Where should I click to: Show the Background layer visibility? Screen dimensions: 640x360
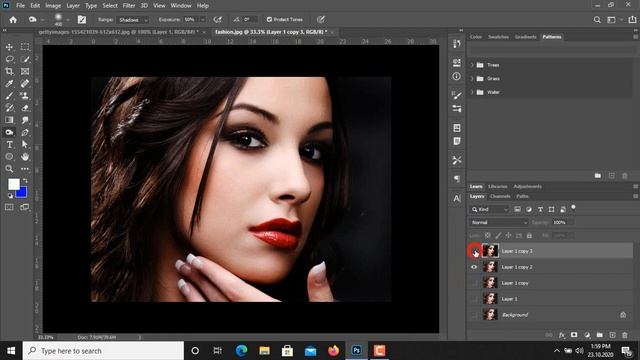474,315
